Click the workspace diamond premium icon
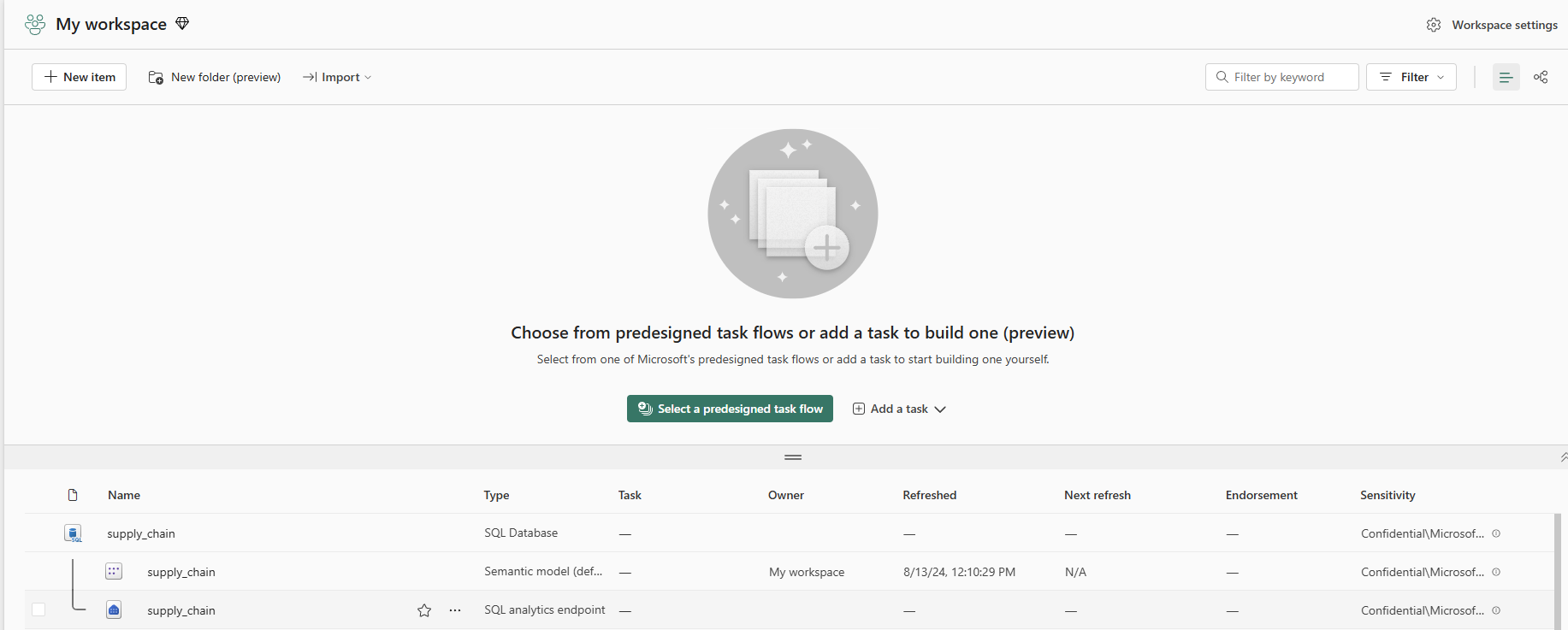Viewport: 1568px width, 630px height. [182, 24]
